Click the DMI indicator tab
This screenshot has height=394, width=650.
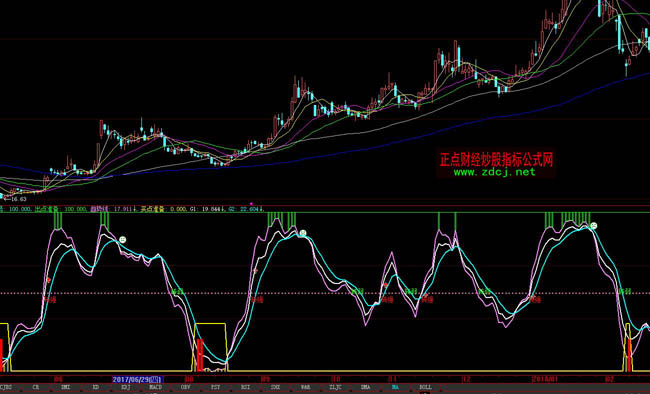[x=65, y=387]
